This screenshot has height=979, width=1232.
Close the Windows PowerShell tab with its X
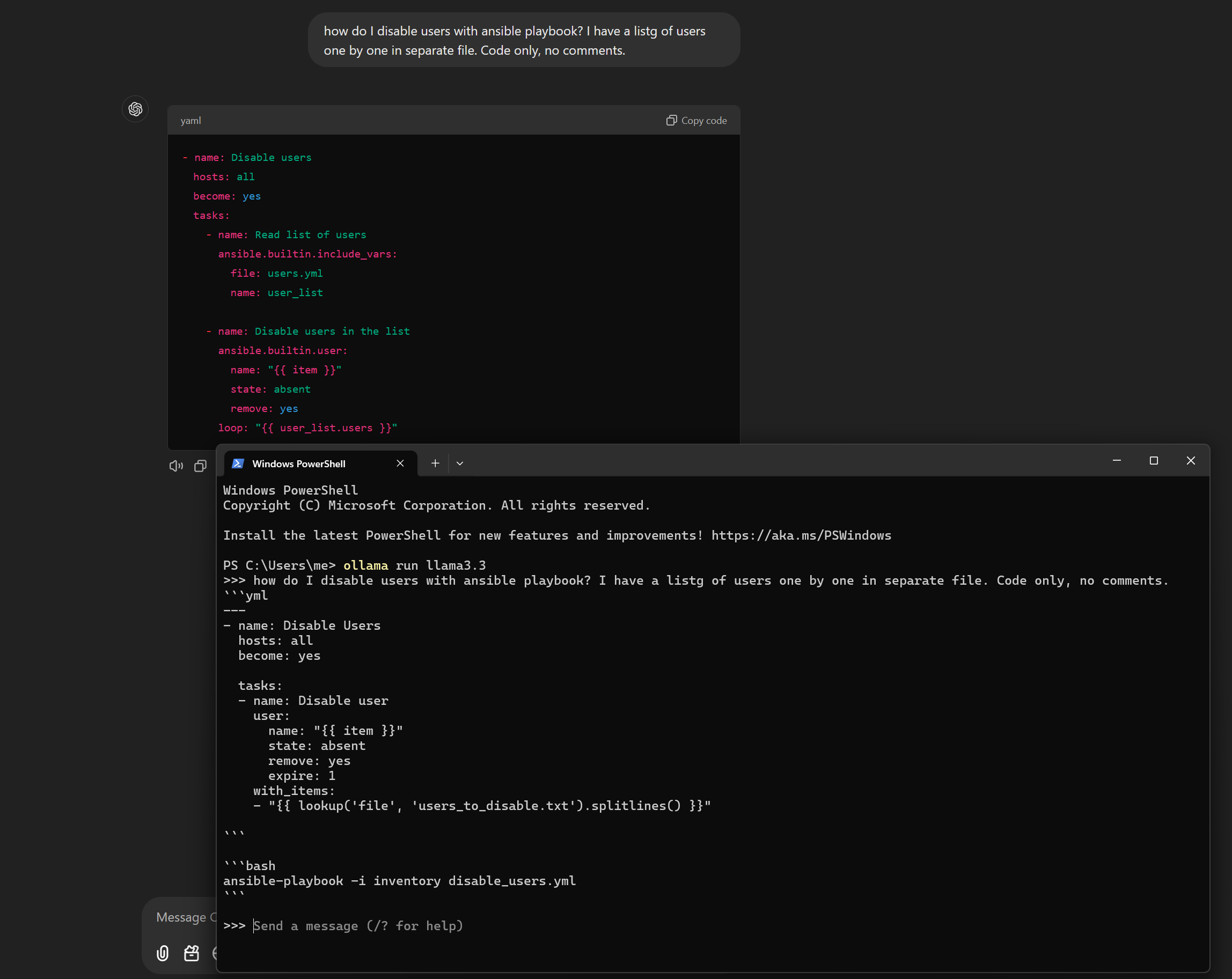[x=400, y=463]
